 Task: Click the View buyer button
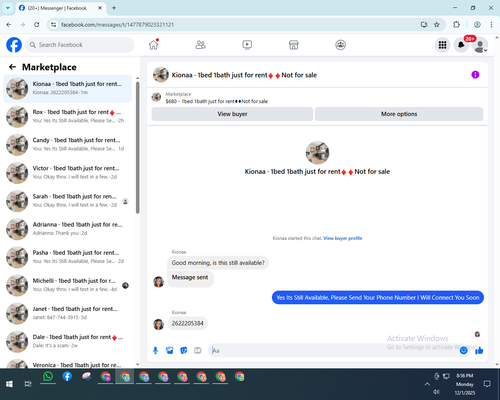(x=232, y=114)
